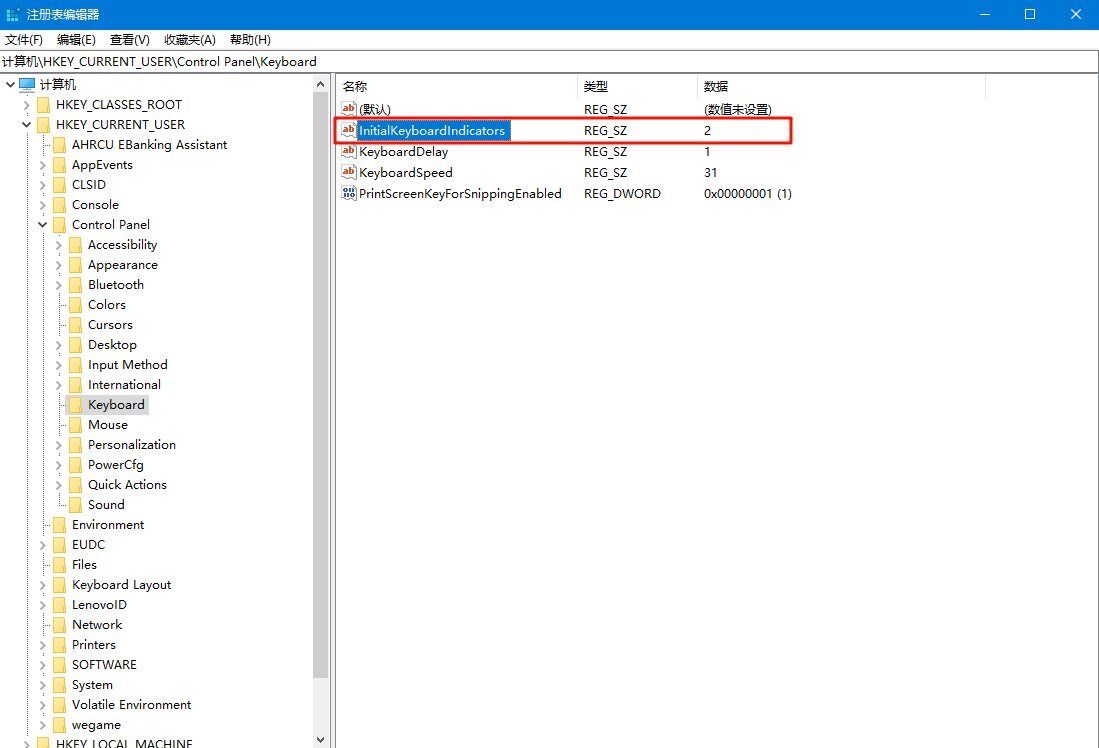Click the tree pane vertical scrollbar thumb
Viewport: 1099px width, 748px height.
click(320, 386)
